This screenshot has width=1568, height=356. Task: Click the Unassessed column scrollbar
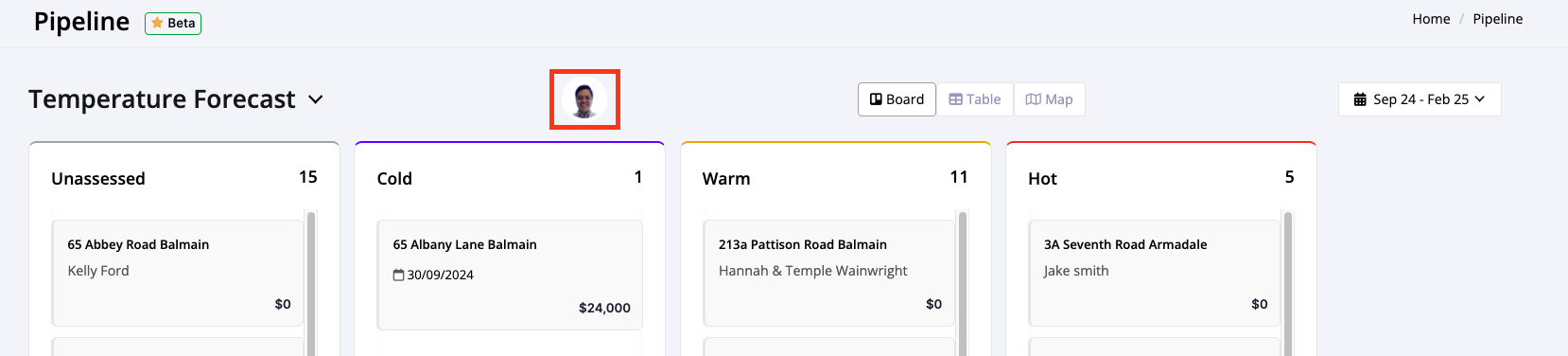(311, 284)
